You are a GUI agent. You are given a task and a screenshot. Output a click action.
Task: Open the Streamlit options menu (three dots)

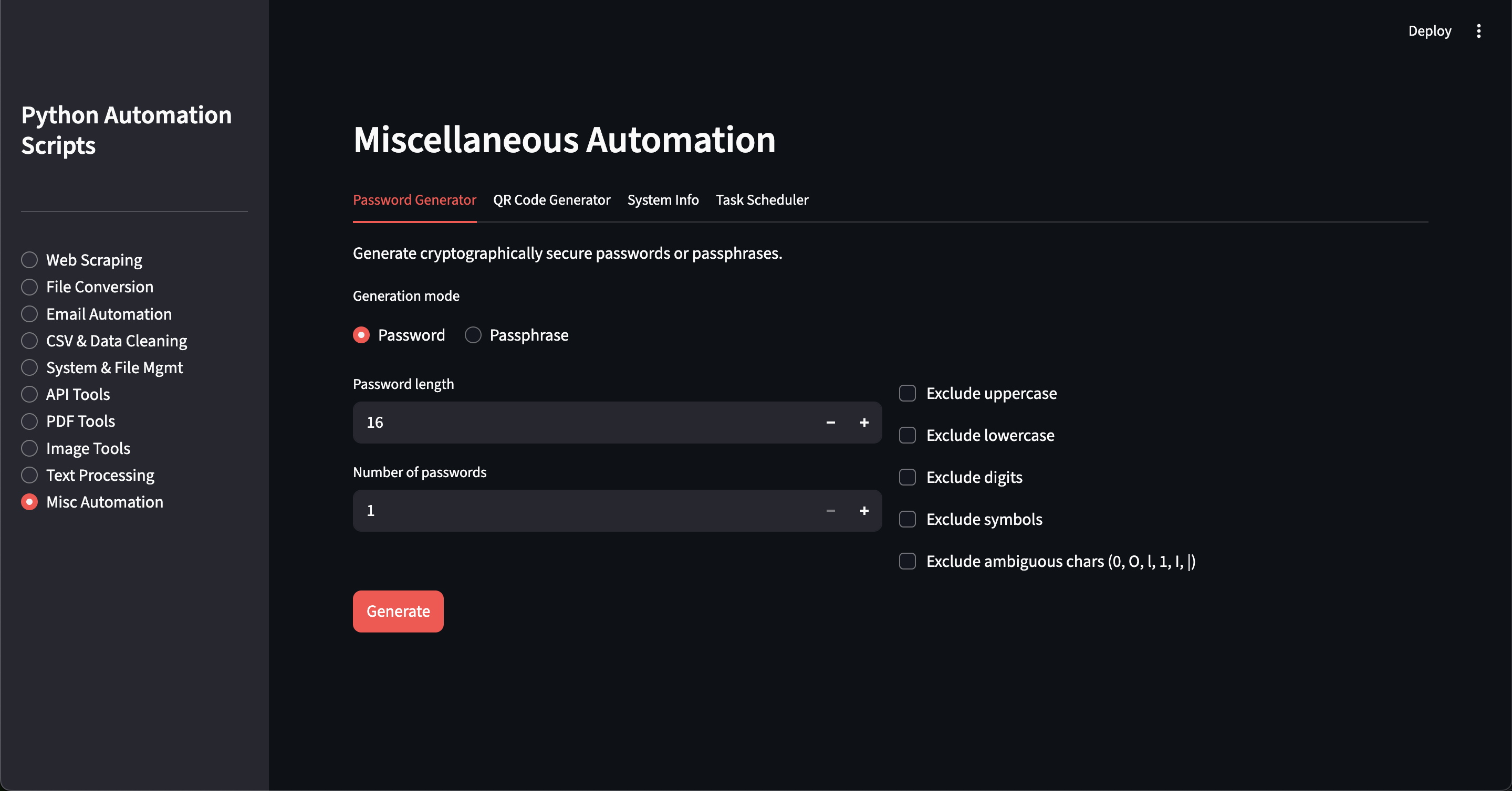pyautogui.click(x=1479, y=30)
